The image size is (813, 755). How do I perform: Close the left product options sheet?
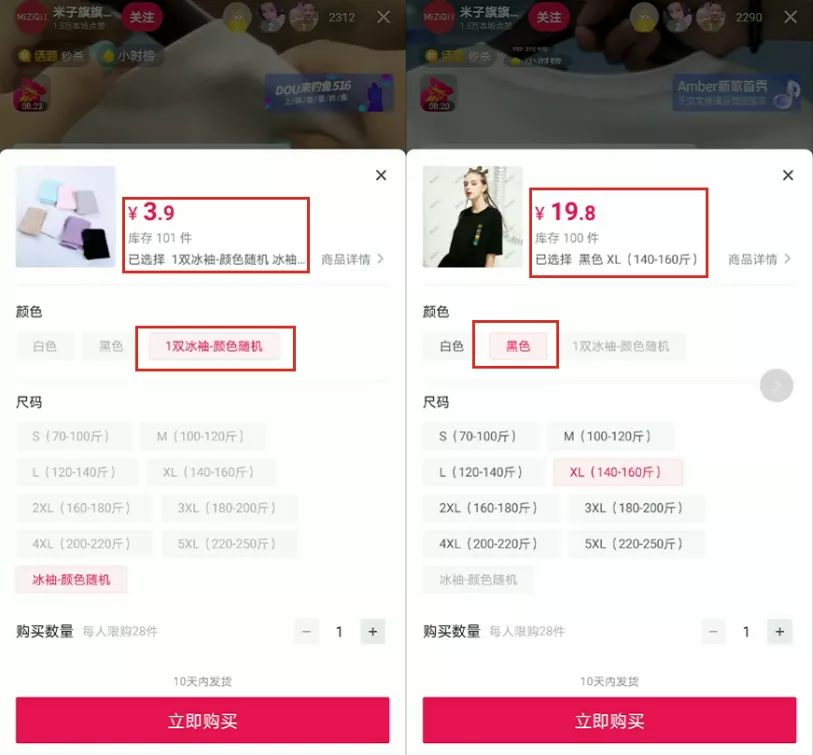(381, 175)
